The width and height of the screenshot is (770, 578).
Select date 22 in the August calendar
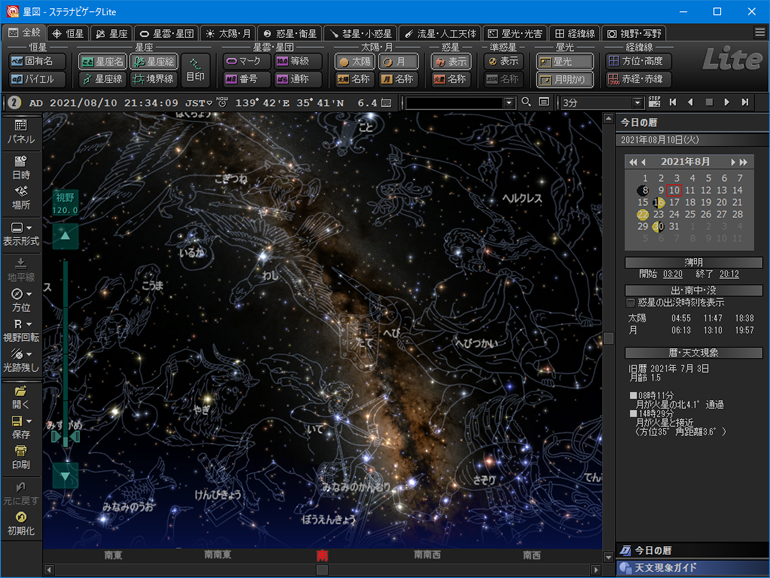[x=643, y=215]
